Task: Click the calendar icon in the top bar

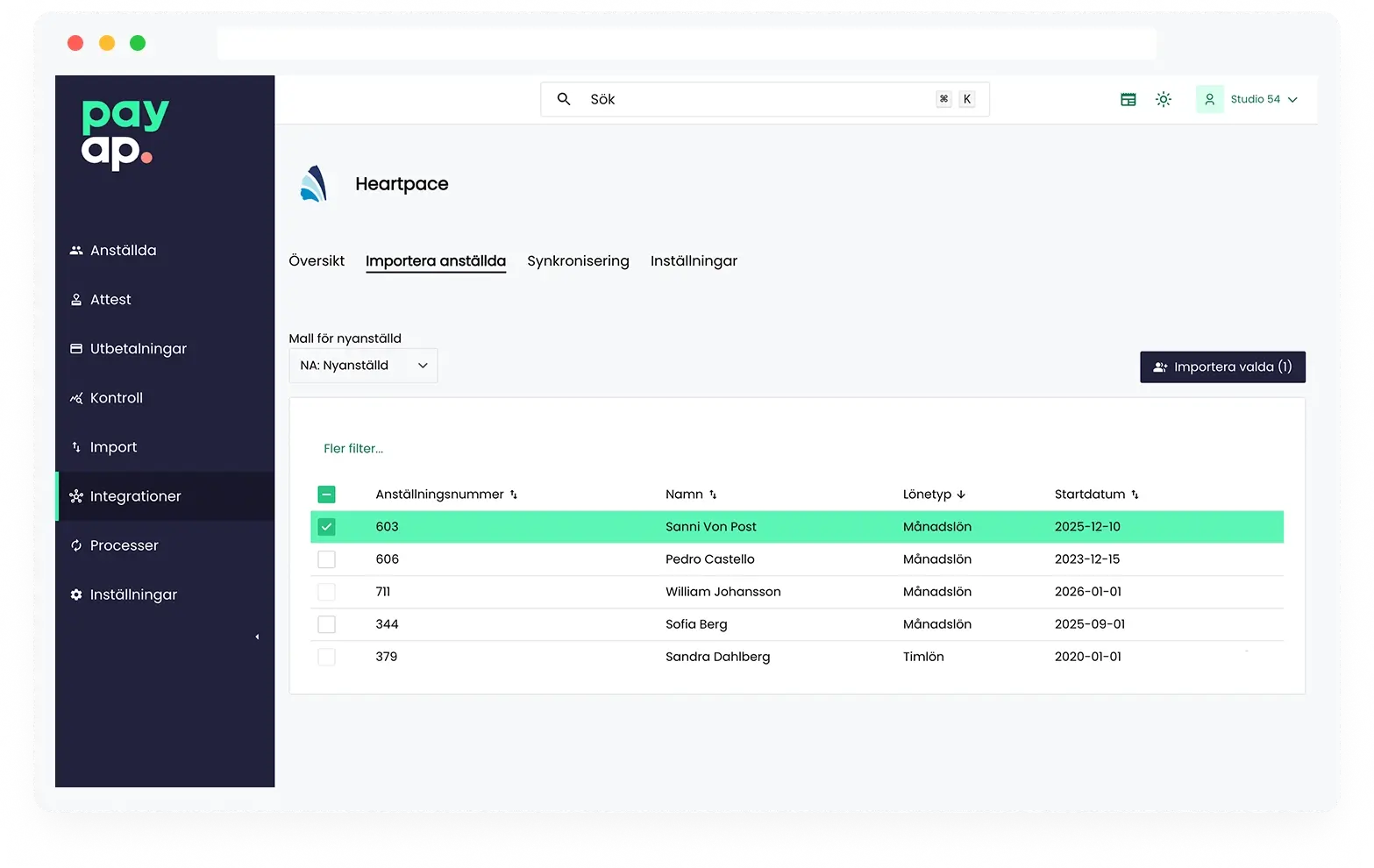Action: coord(1128,99)
